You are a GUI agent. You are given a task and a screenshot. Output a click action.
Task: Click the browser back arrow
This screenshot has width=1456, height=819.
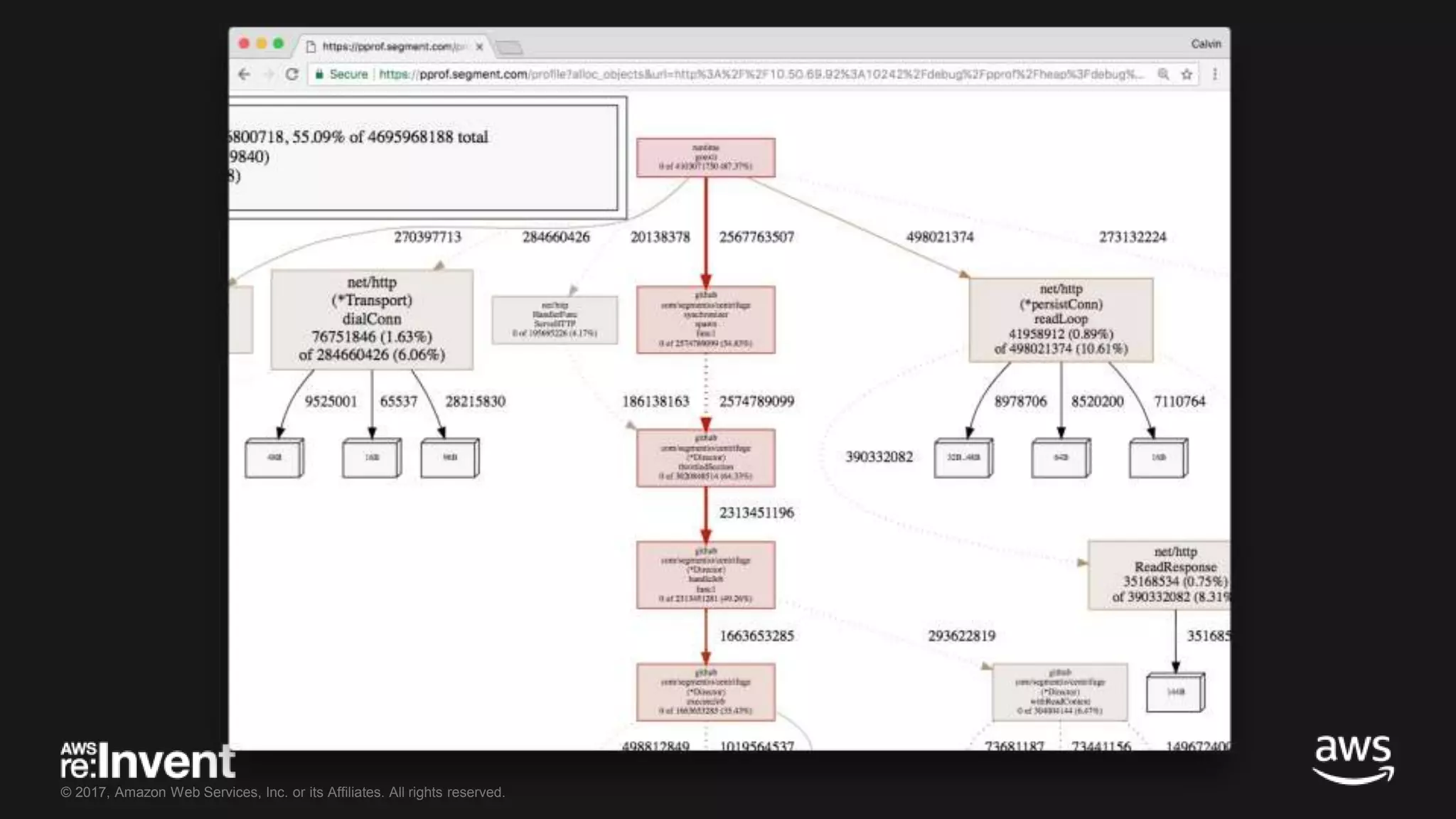point(245,75)
